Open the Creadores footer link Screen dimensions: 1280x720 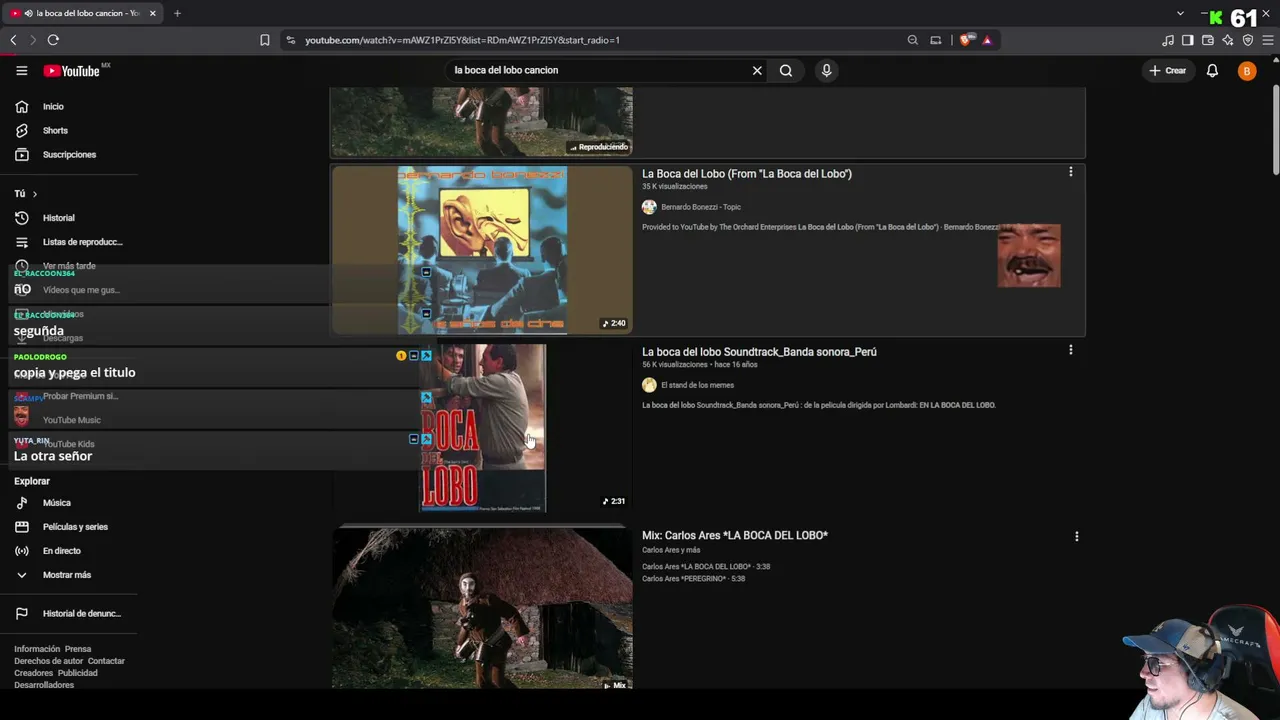point(33,673)
